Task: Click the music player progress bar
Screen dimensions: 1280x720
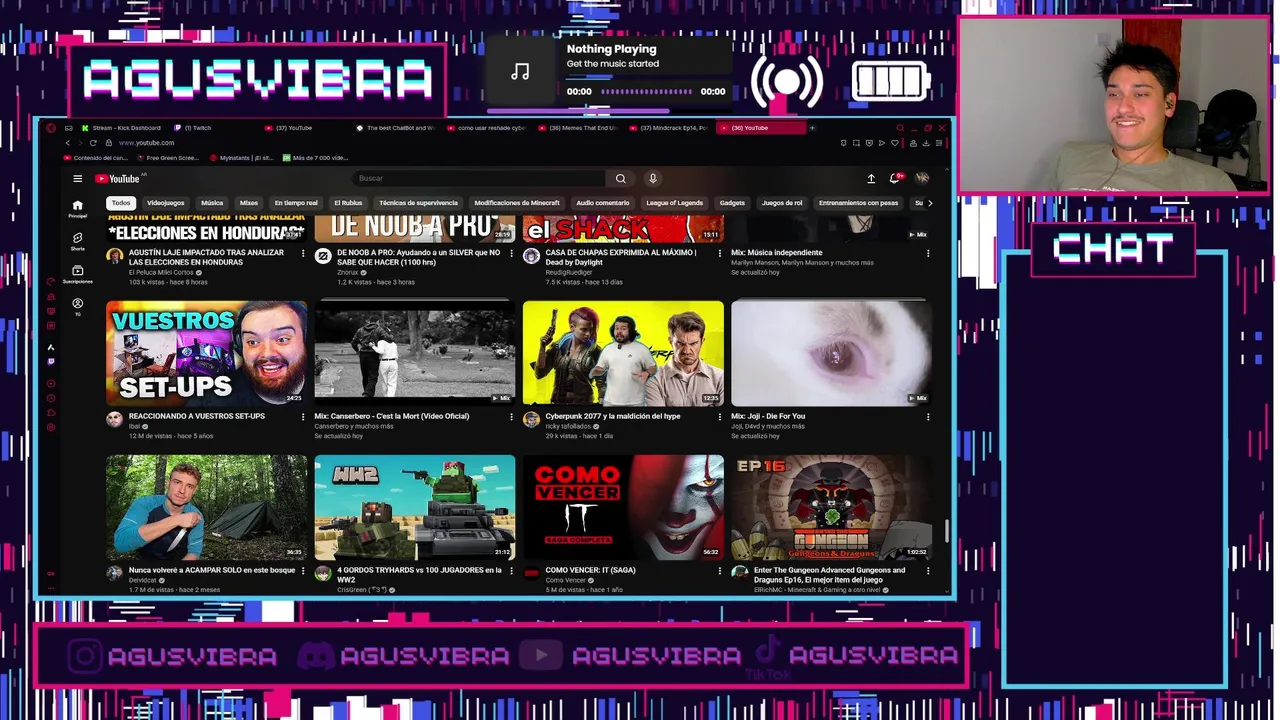Action: coord(647,91)
